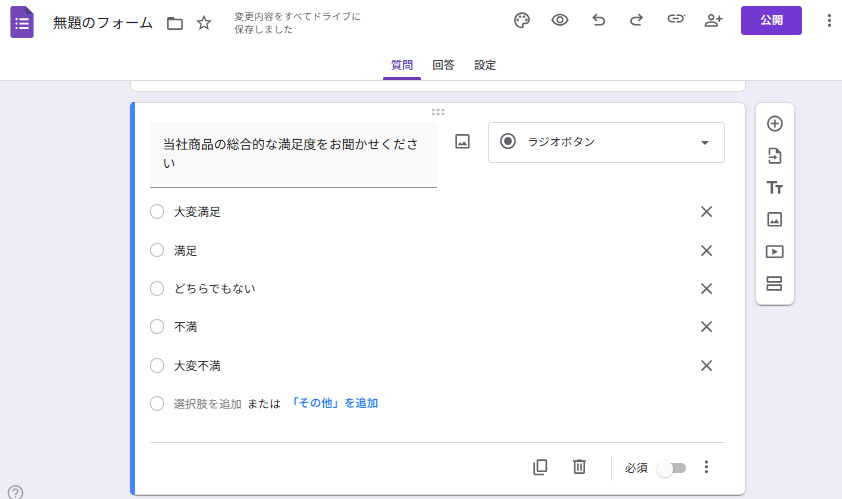
Task: Select the どちらでもない radio option
Action: 157,289
